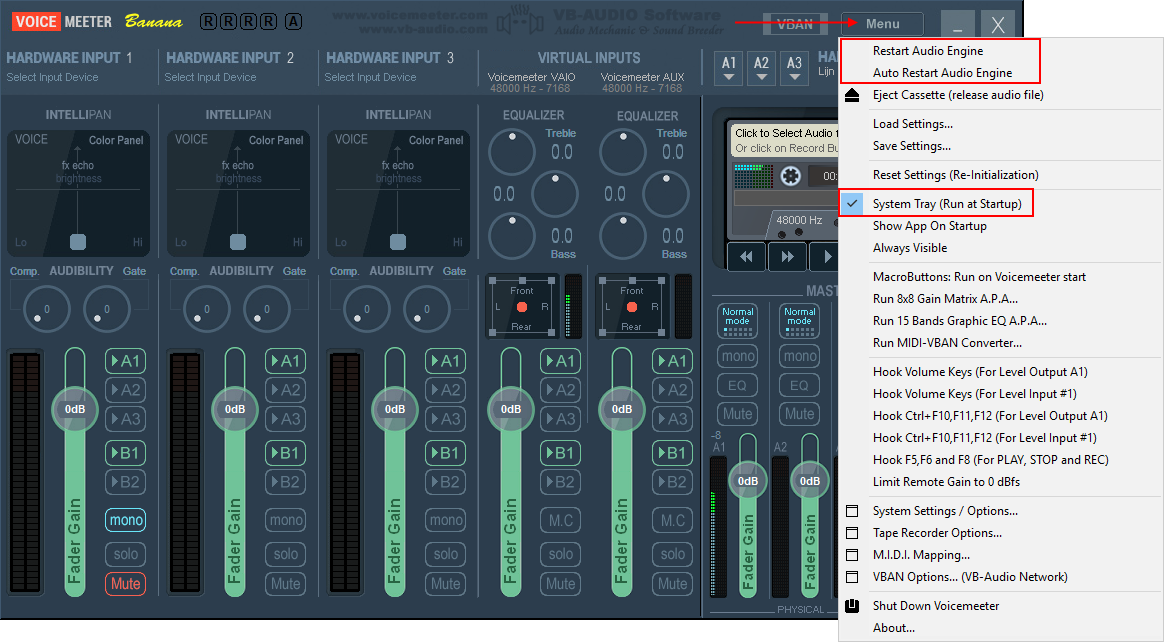This screenshot has height=642, width=1164.
Task: Toggle mono on the A1 master bus
Action: (x=738, y=356)
